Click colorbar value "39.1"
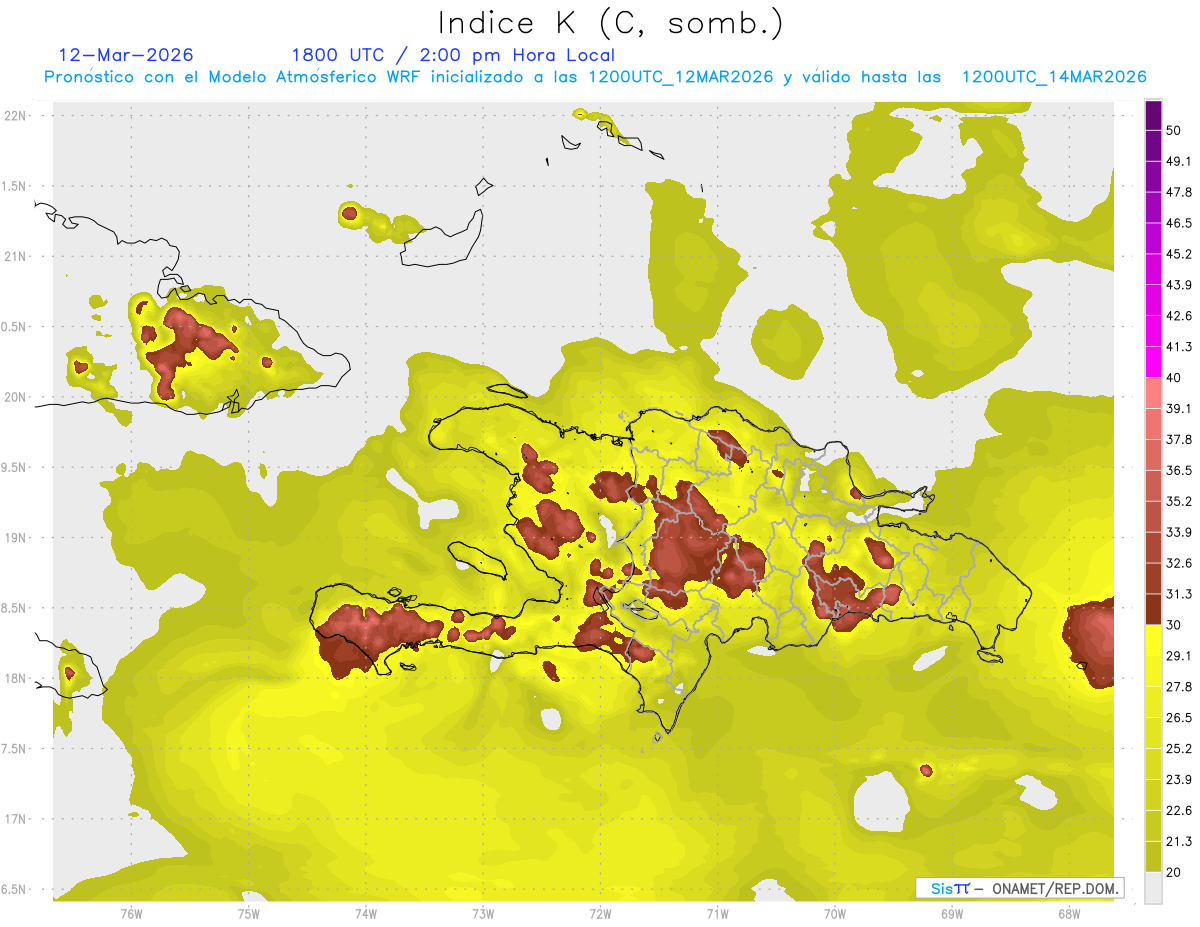The image size is (1200, 927). (1180, 409)
